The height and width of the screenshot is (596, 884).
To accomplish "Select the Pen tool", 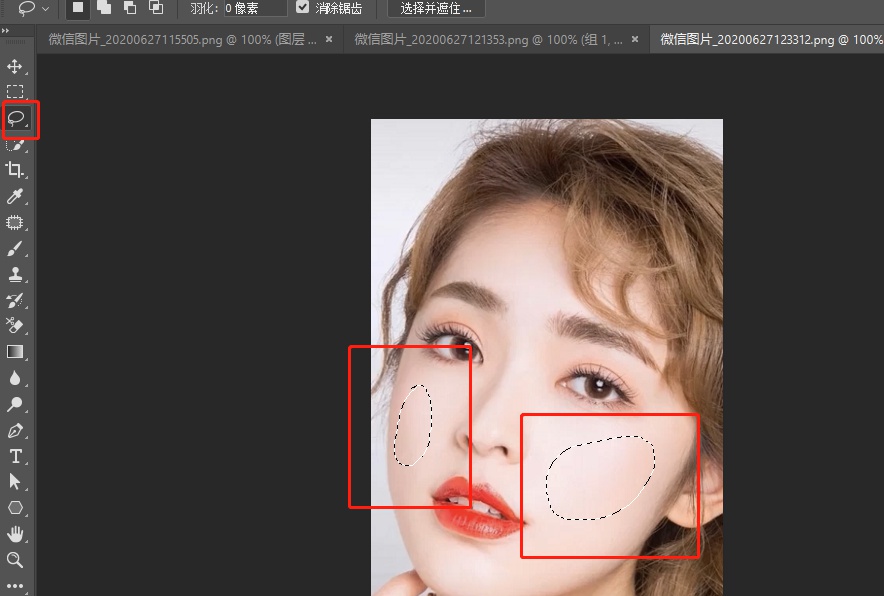I will [x=15, y=430].
